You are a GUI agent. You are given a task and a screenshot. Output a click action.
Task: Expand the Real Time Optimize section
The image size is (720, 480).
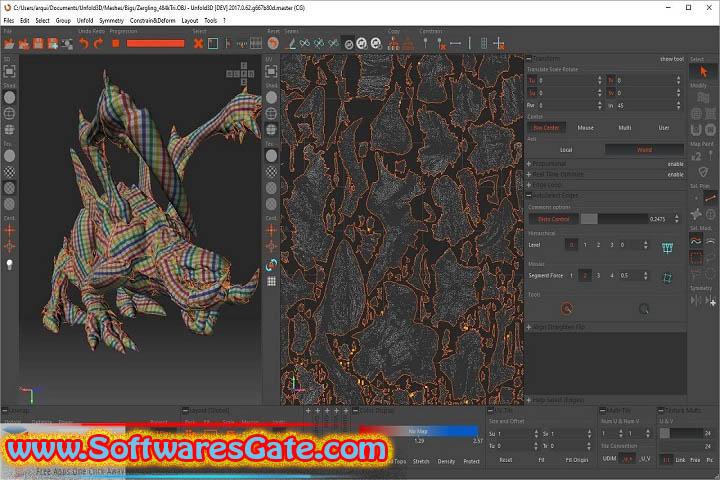529,175
